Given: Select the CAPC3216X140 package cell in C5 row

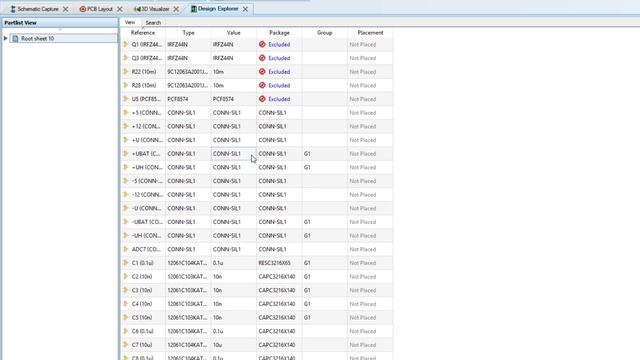Looking at the screenshot, I should (x=279, y=318).
